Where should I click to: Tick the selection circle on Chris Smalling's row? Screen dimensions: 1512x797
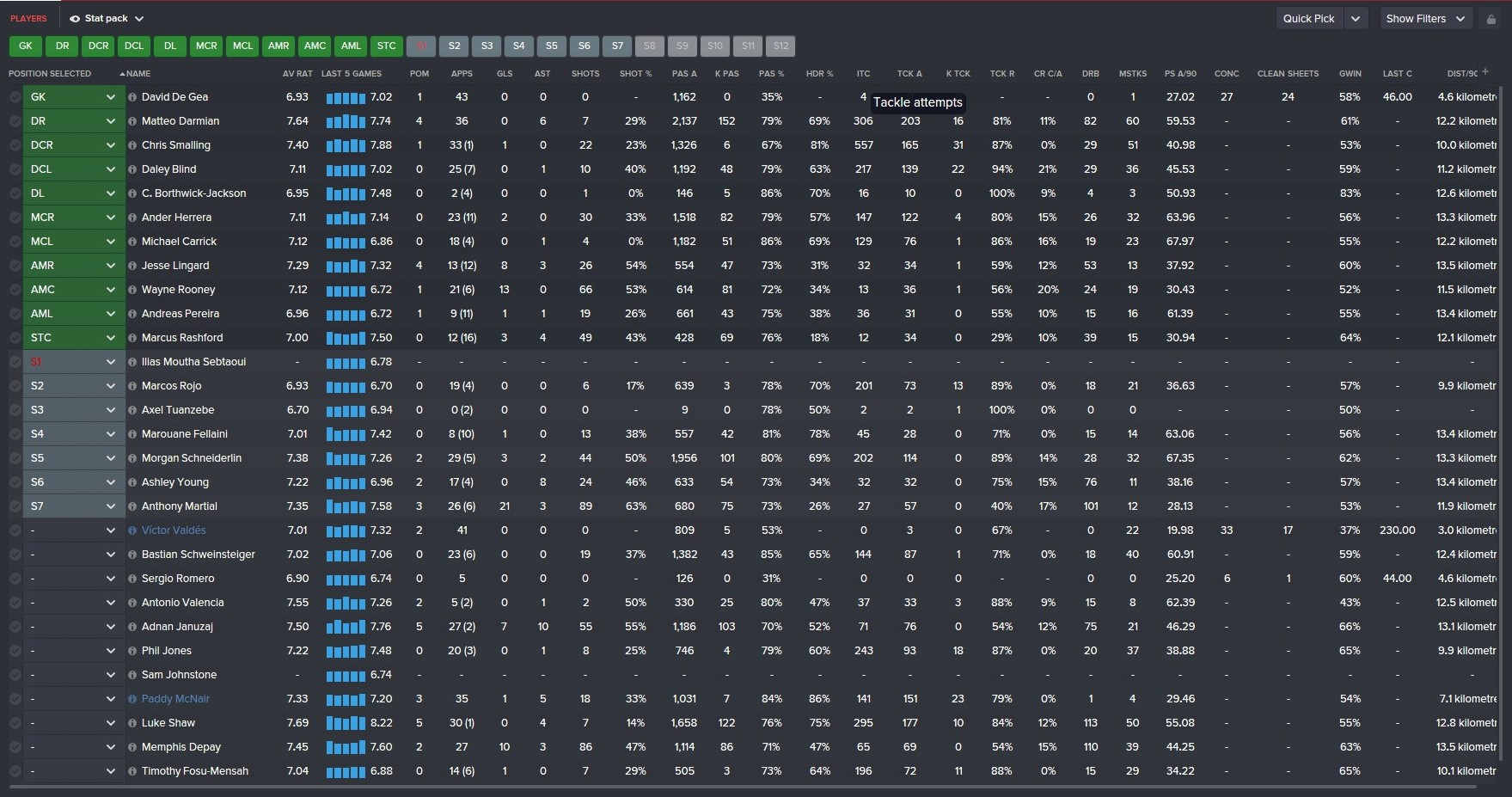click(x=15, y=145)
